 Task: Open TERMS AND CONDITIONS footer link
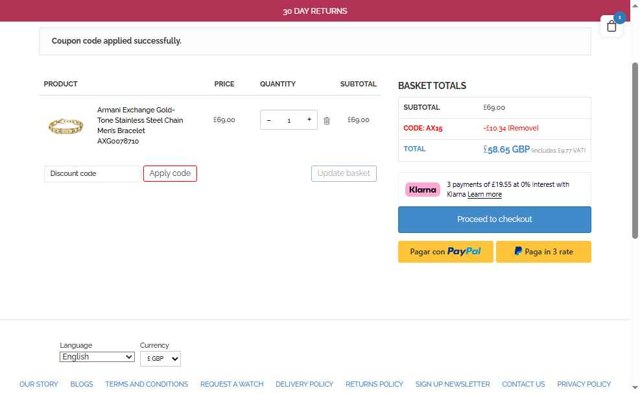[147, 384]
